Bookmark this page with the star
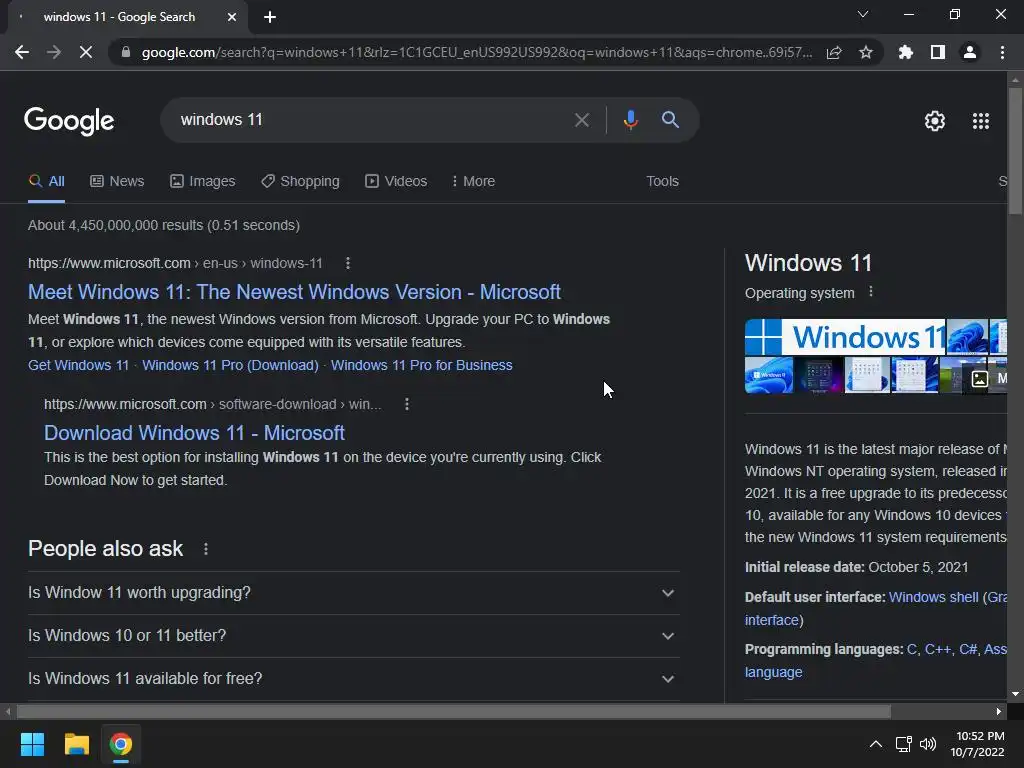 click(866, 52)
